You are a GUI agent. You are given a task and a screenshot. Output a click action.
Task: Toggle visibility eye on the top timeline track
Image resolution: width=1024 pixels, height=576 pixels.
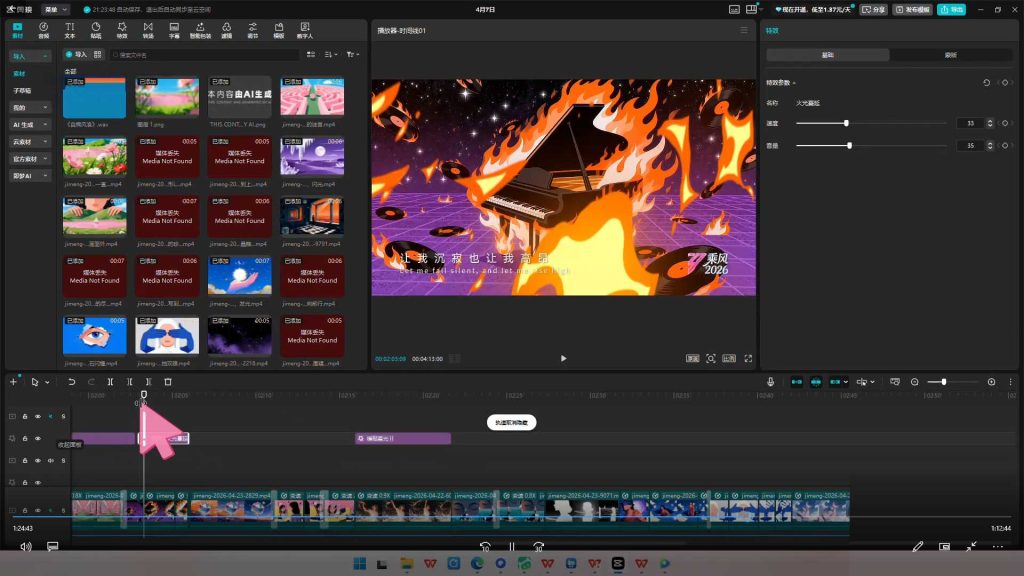(38, 417)
